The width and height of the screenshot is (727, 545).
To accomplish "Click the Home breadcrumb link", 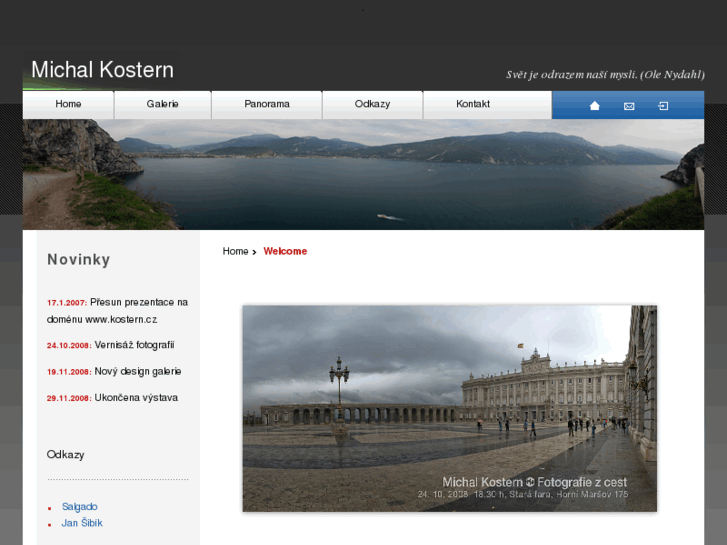I will pyautogui.click(x=236, y=251).
